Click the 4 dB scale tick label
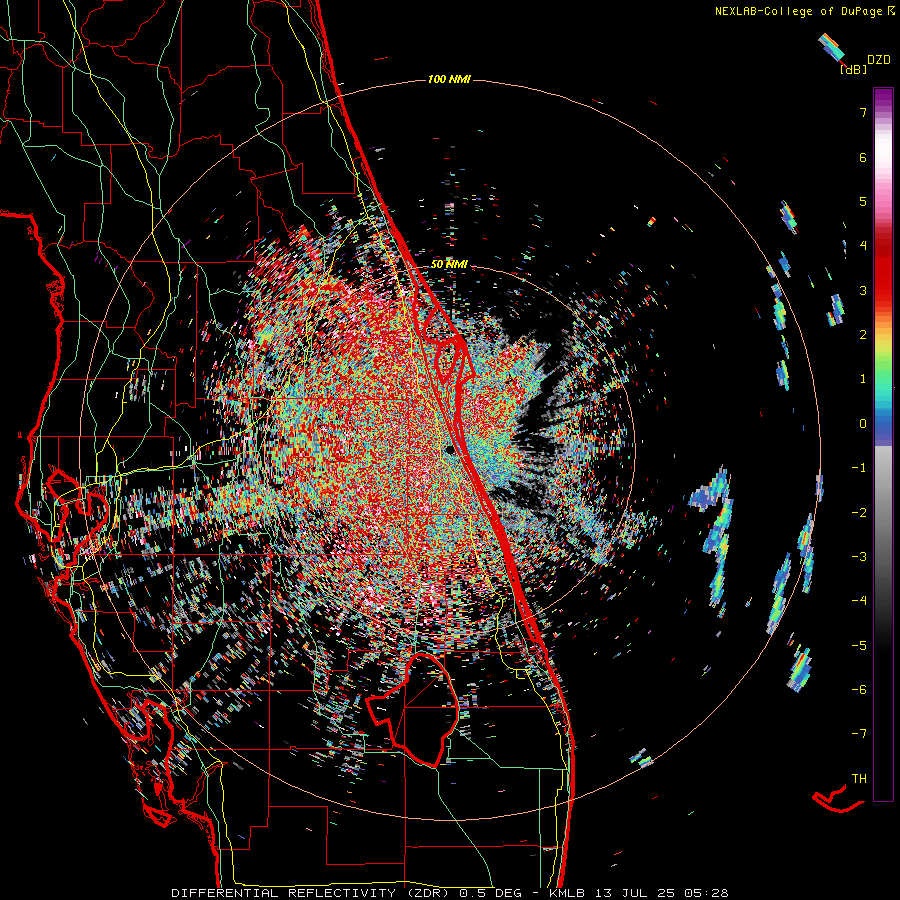 pos(863,246)
